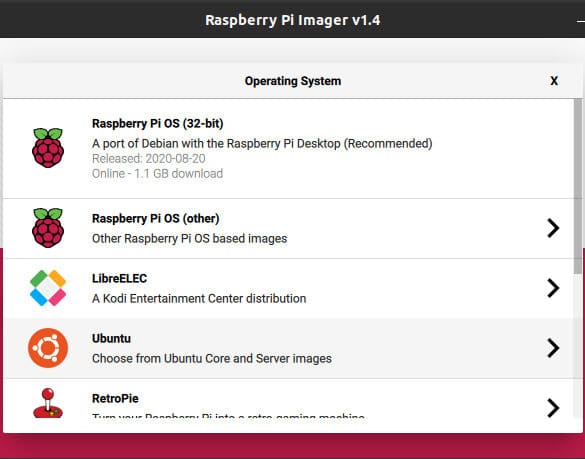Open the RetroPie entry title

tap(115, 399)
